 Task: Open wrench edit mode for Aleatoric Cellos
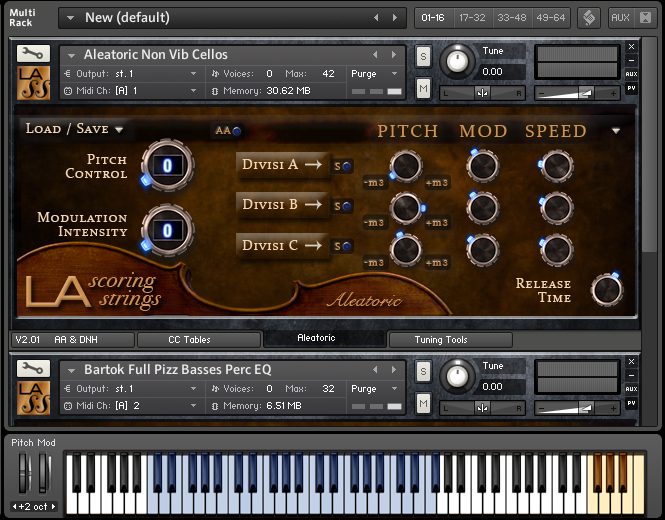point(33,53)
